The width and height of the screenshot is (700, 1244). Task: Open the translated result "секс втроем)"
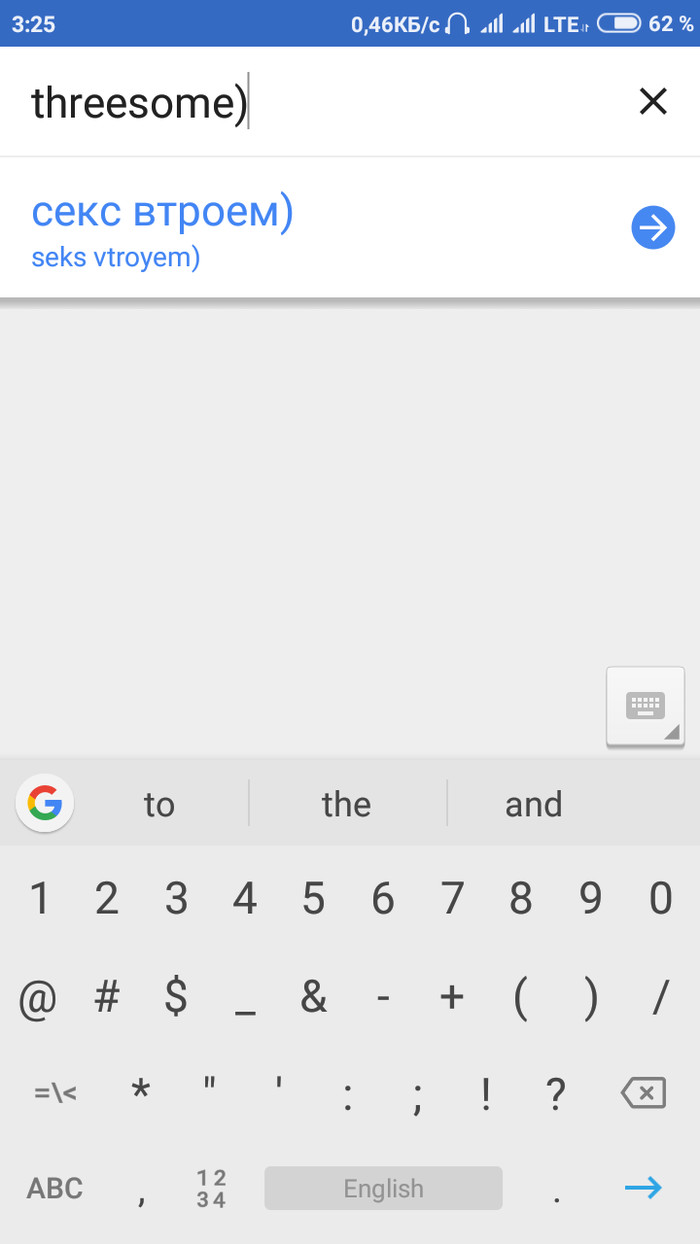click(x=163, y=228)
